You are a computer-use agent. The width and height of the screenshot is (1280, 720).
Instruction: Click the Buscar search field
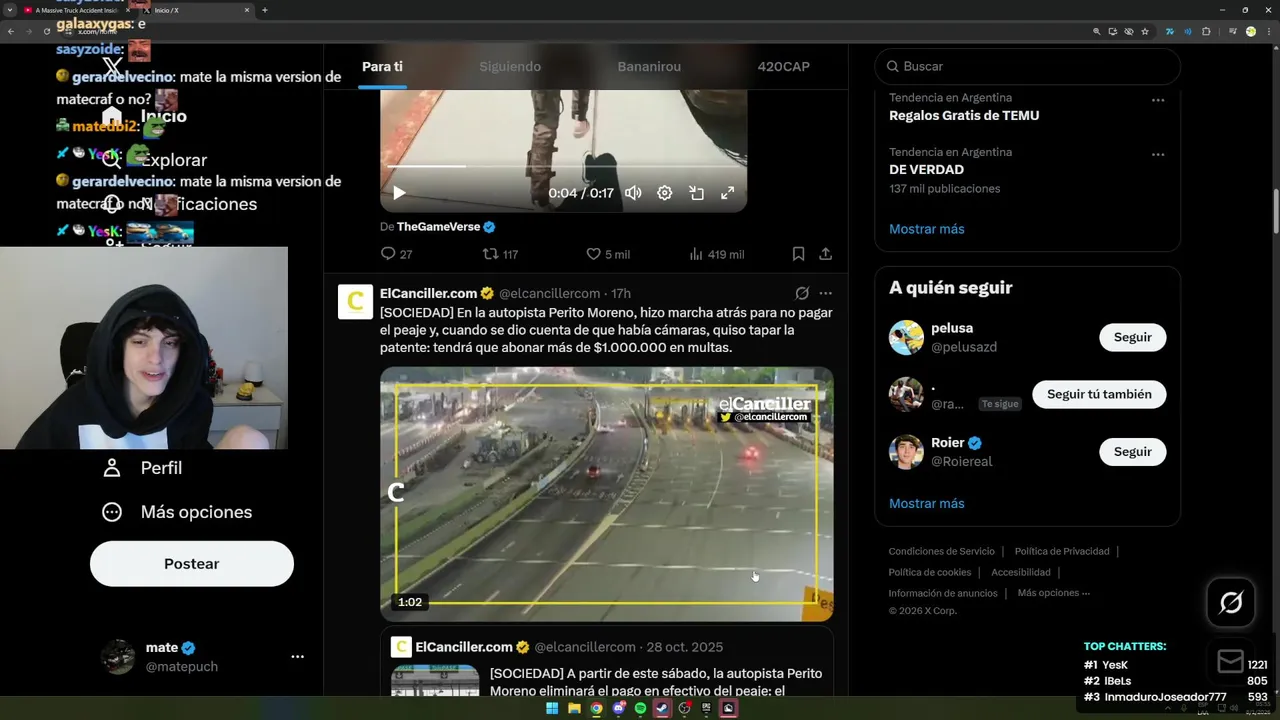tap(1028, 66)
